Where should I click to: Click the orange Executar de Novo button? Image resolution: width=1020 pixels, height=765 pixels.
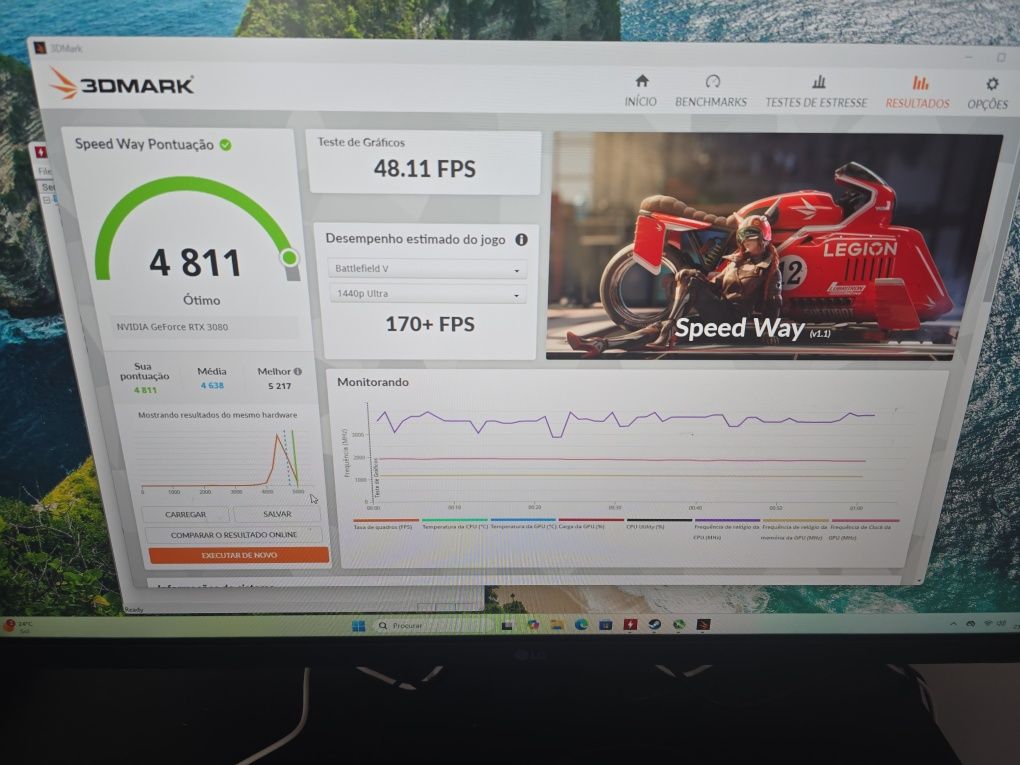239,556
